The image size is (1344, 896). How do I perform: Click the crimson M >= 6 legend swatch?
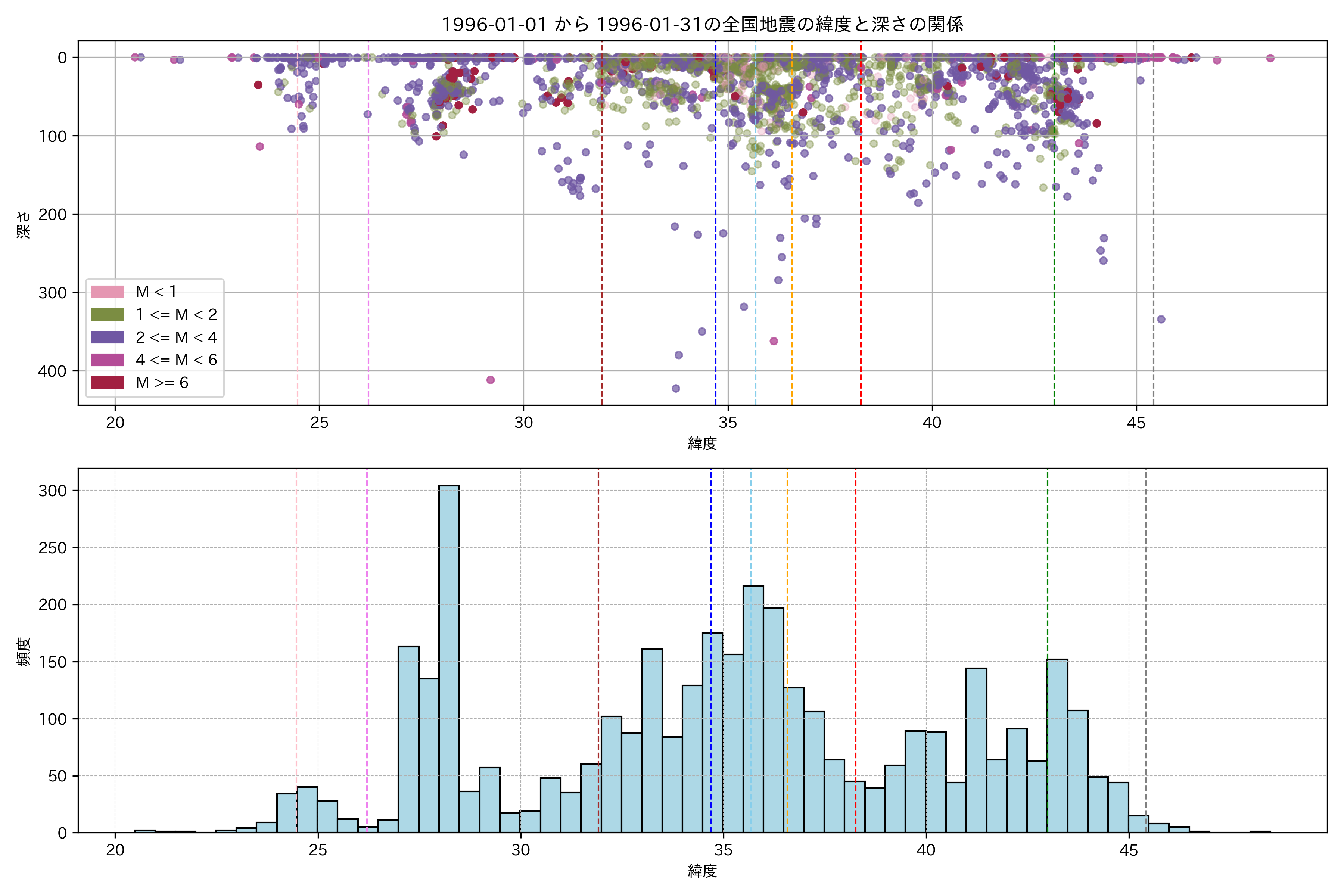pos(108,382)
